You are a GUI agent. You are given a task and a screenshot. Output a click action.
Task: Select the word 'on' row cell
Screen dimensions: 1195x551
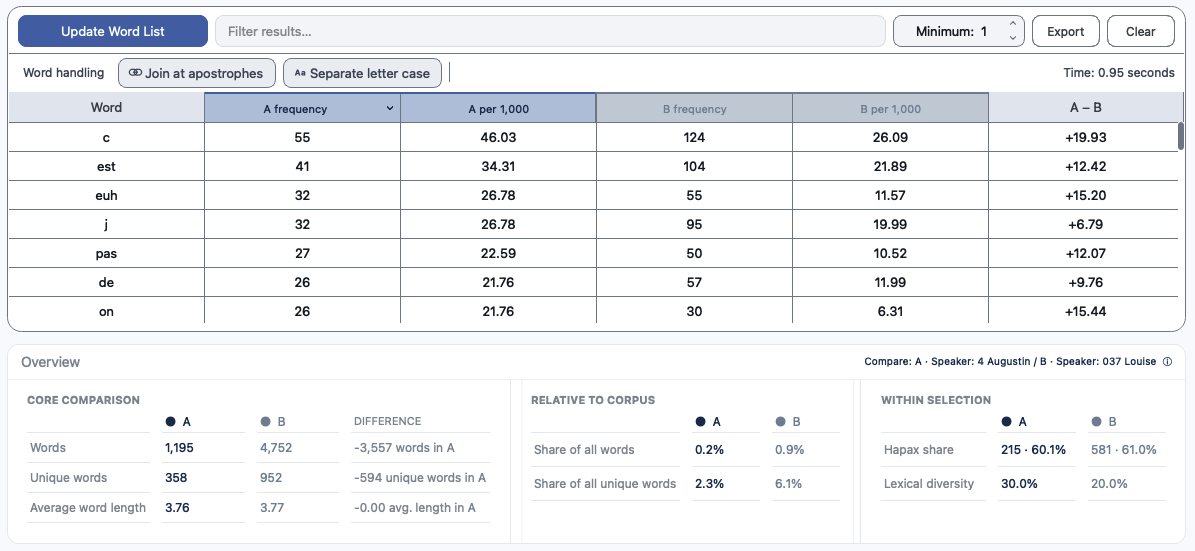106,311
